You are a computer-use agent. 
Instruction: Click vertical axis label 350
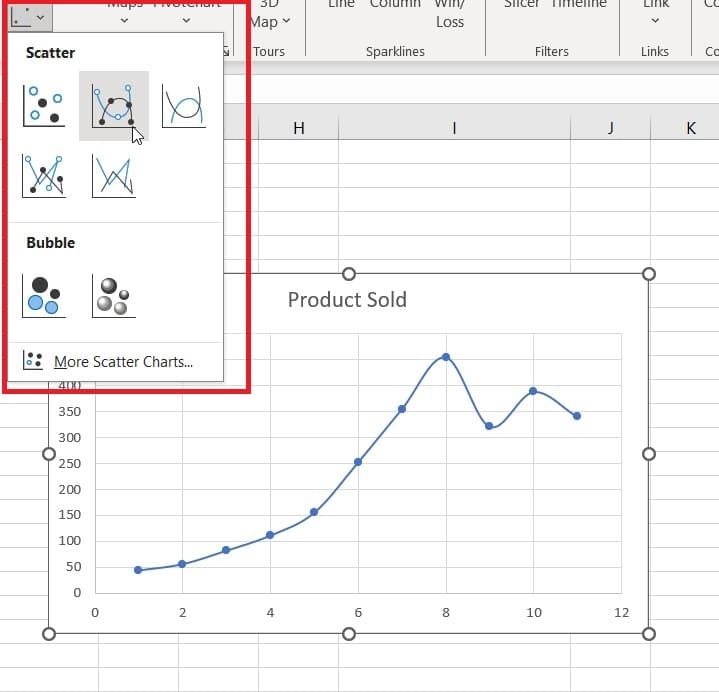(x=70, y=412)
